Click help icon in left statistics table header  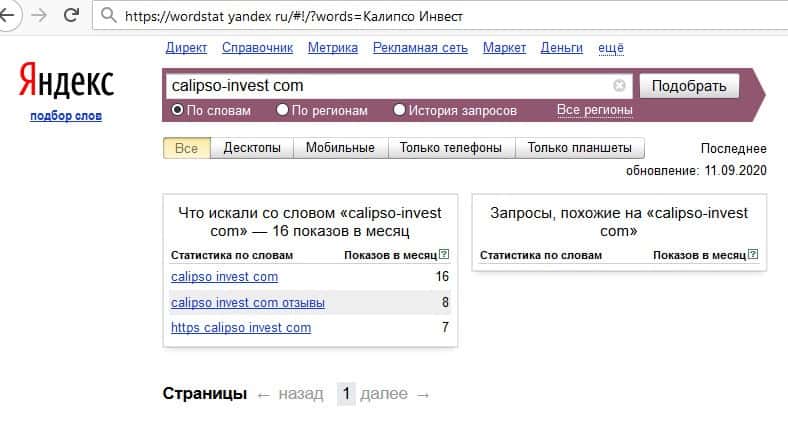[444, 255]
